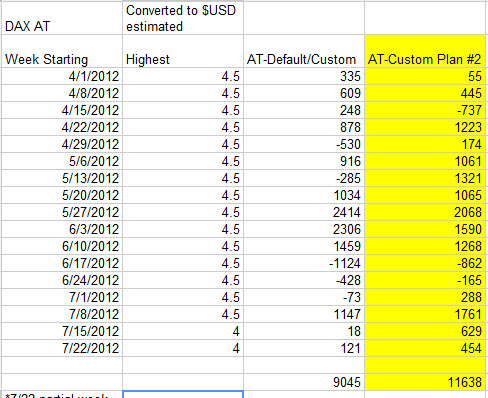Select the 7/8/2012 date cell
The height and width of the screenshot is (398, 488).
pyautogui.click(x=62, y=314)
